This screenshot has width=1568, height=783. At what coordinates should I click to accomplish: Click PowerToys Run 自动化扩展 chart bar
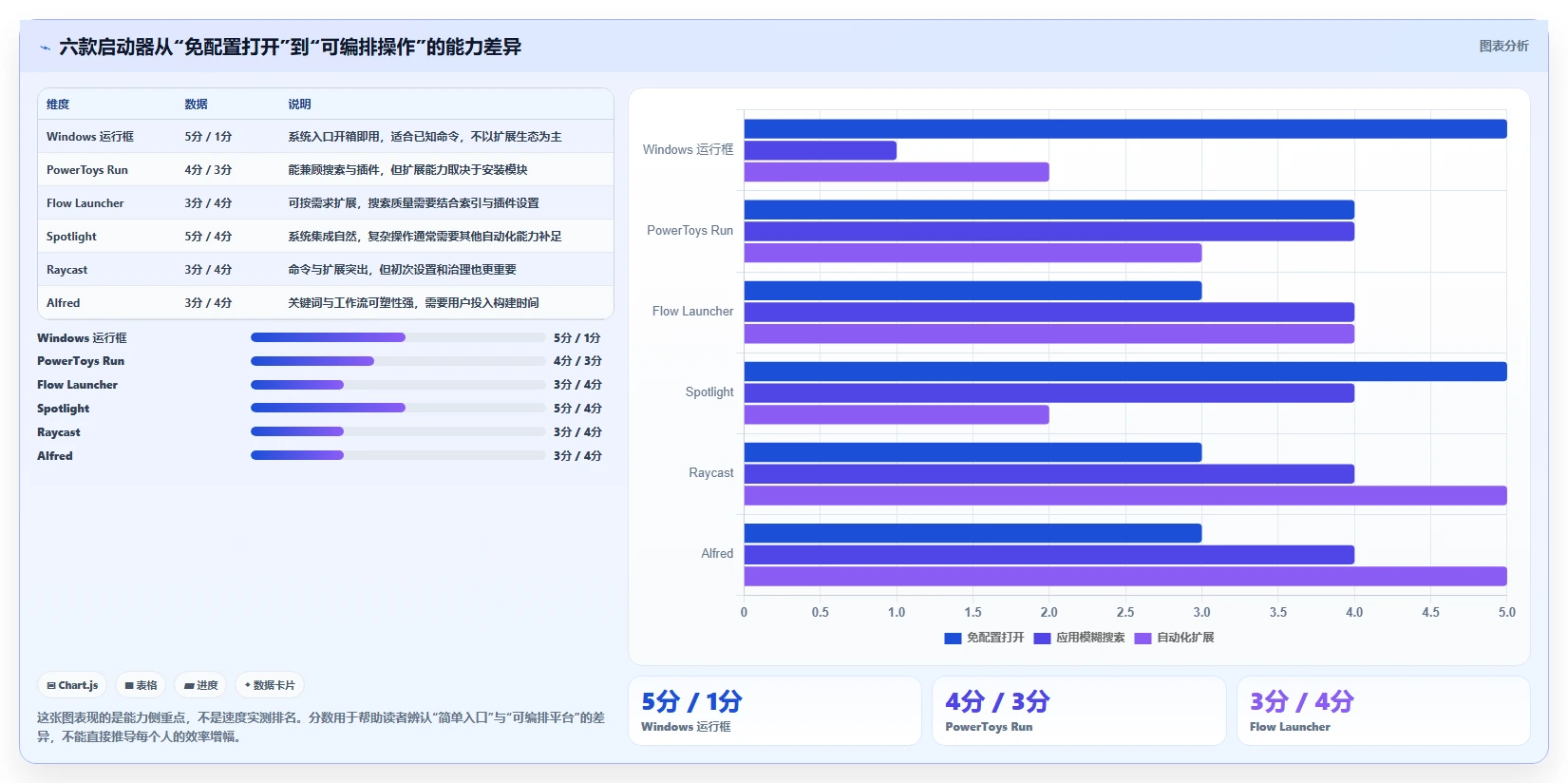(973, 253)
